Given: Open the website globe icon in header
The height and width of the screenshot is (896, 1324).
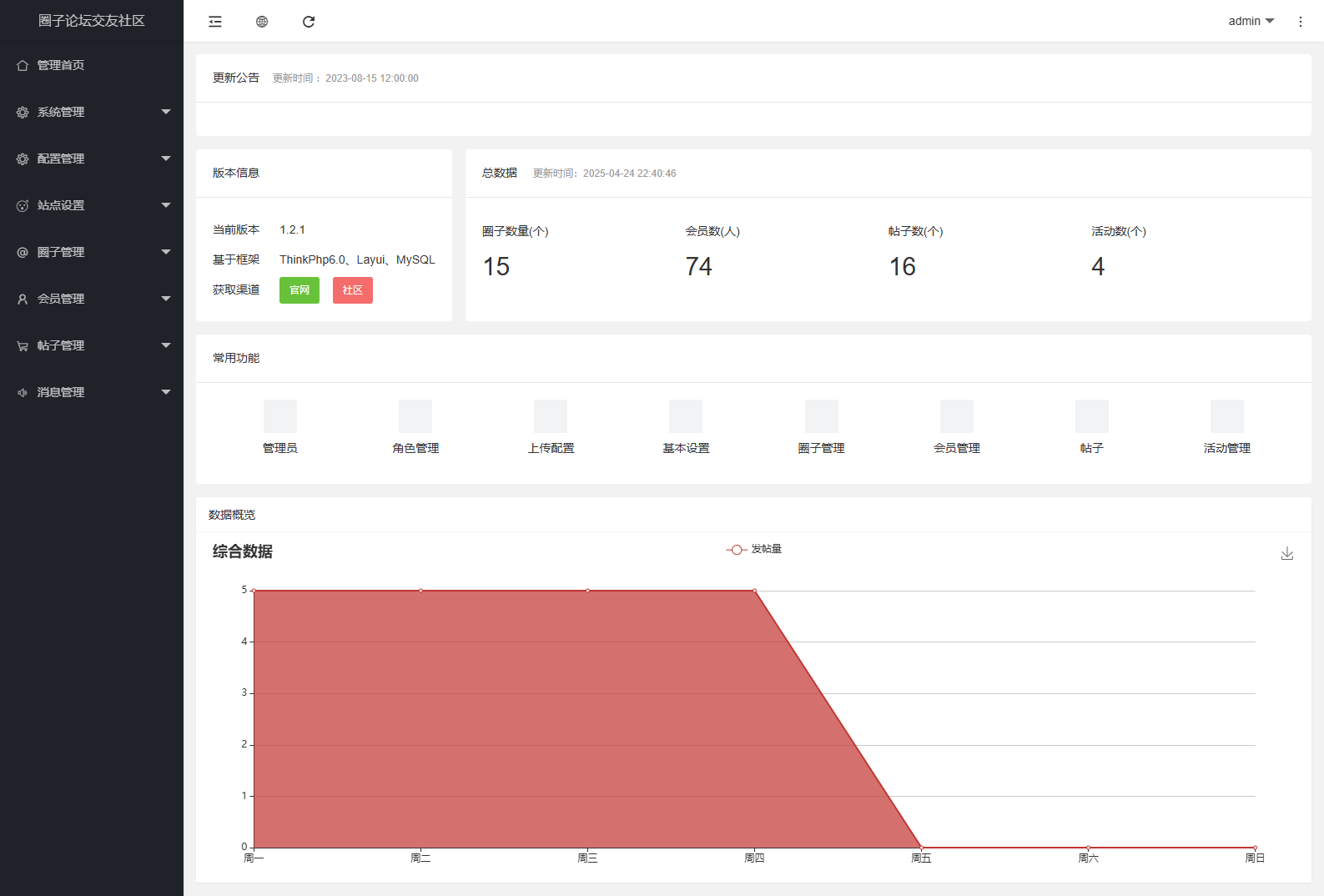Looking at the screenshot, I should click(262, 22).
